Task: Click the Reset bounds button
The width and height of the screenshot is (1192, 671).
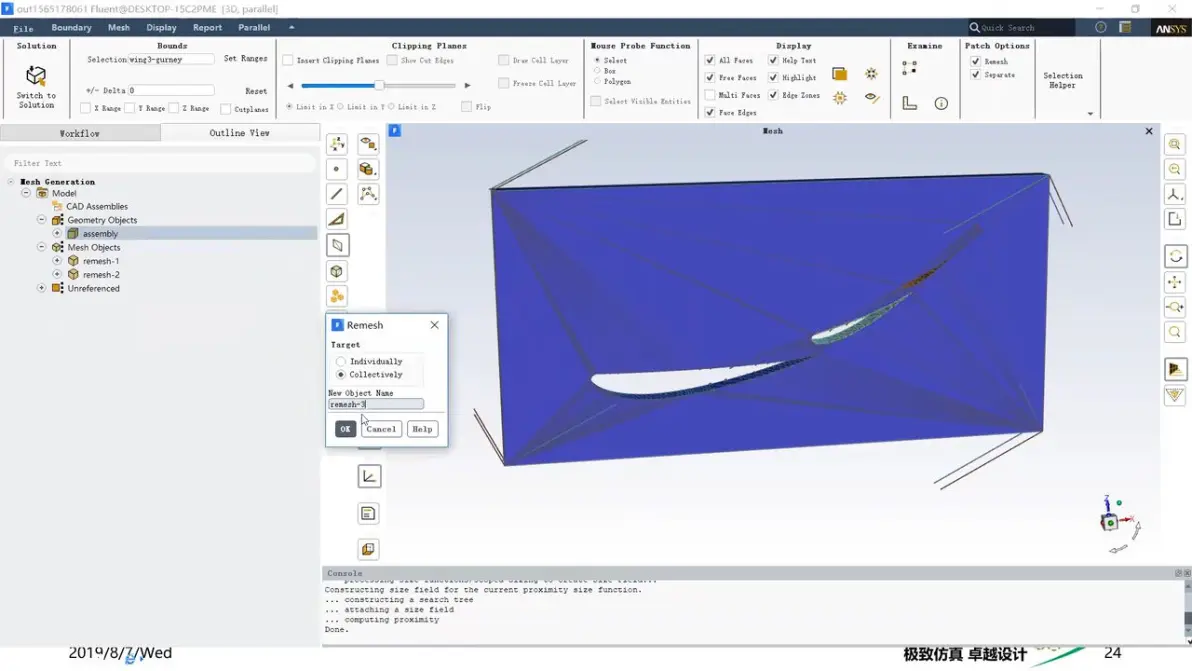Action: point(256,91)
